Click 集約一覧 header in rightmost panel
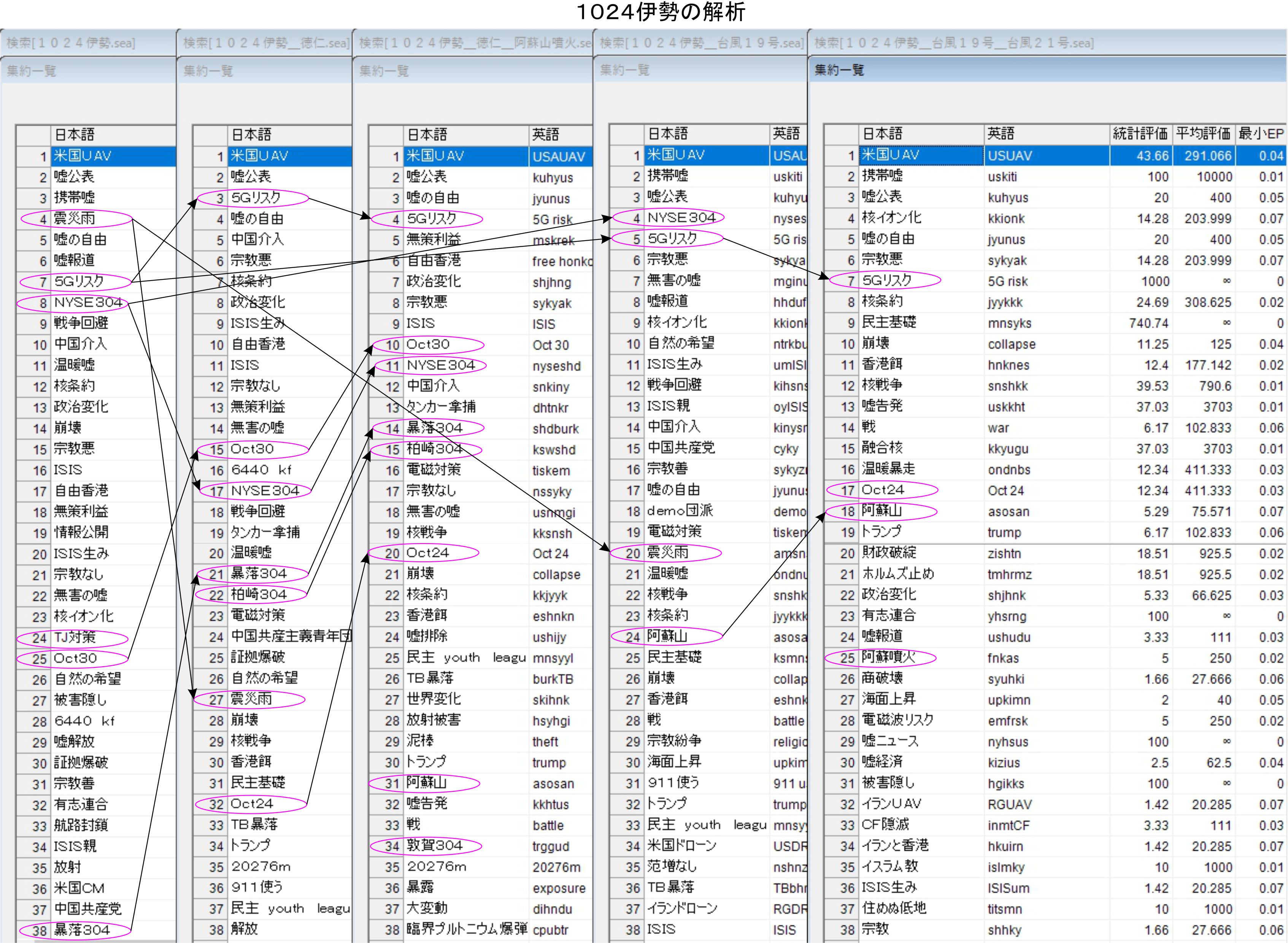Image resolution: width=1288 pixels, height=943 pixels. click(839, 70)
